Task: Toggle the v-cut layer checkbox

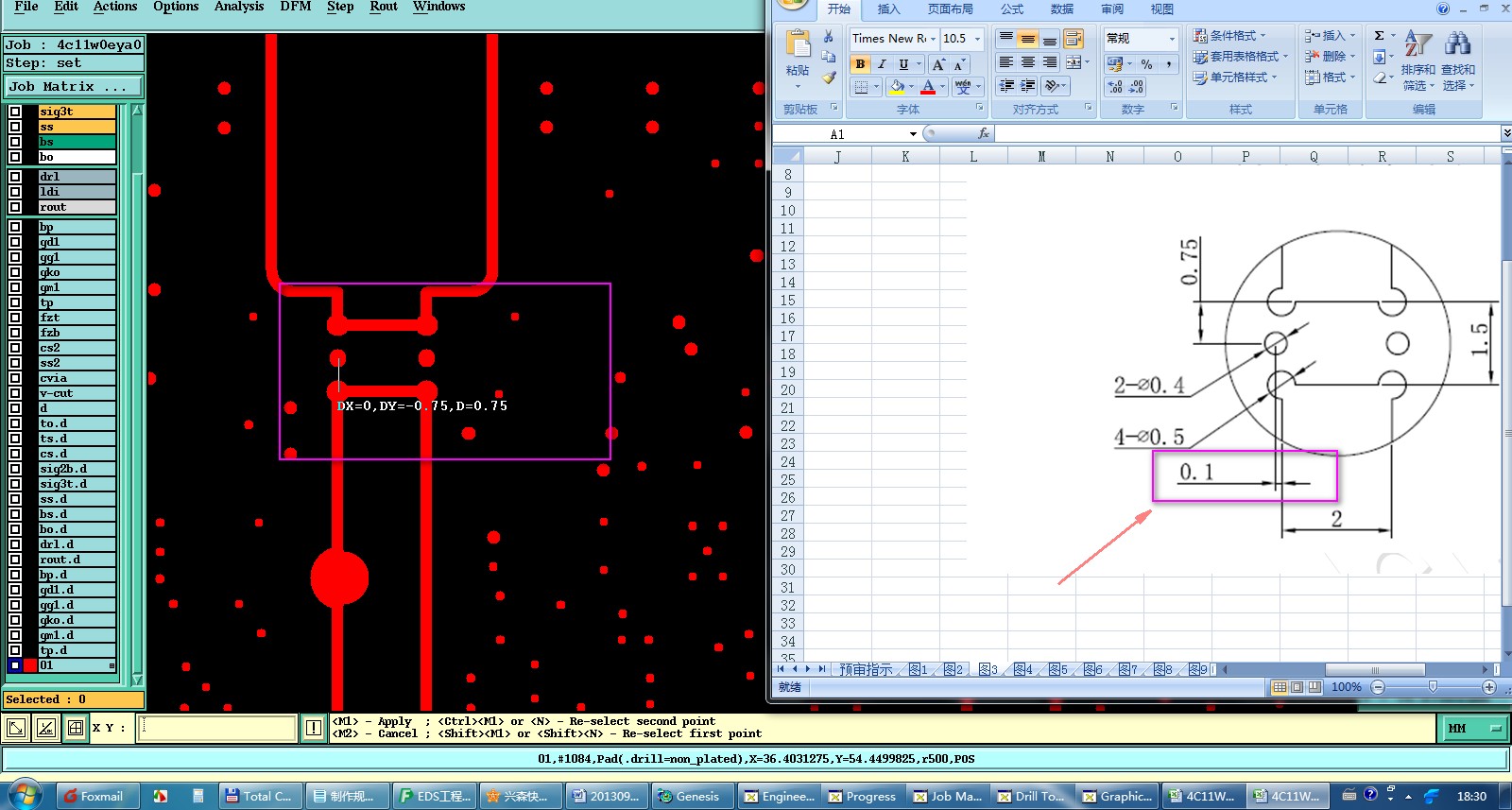Action: 15,393
